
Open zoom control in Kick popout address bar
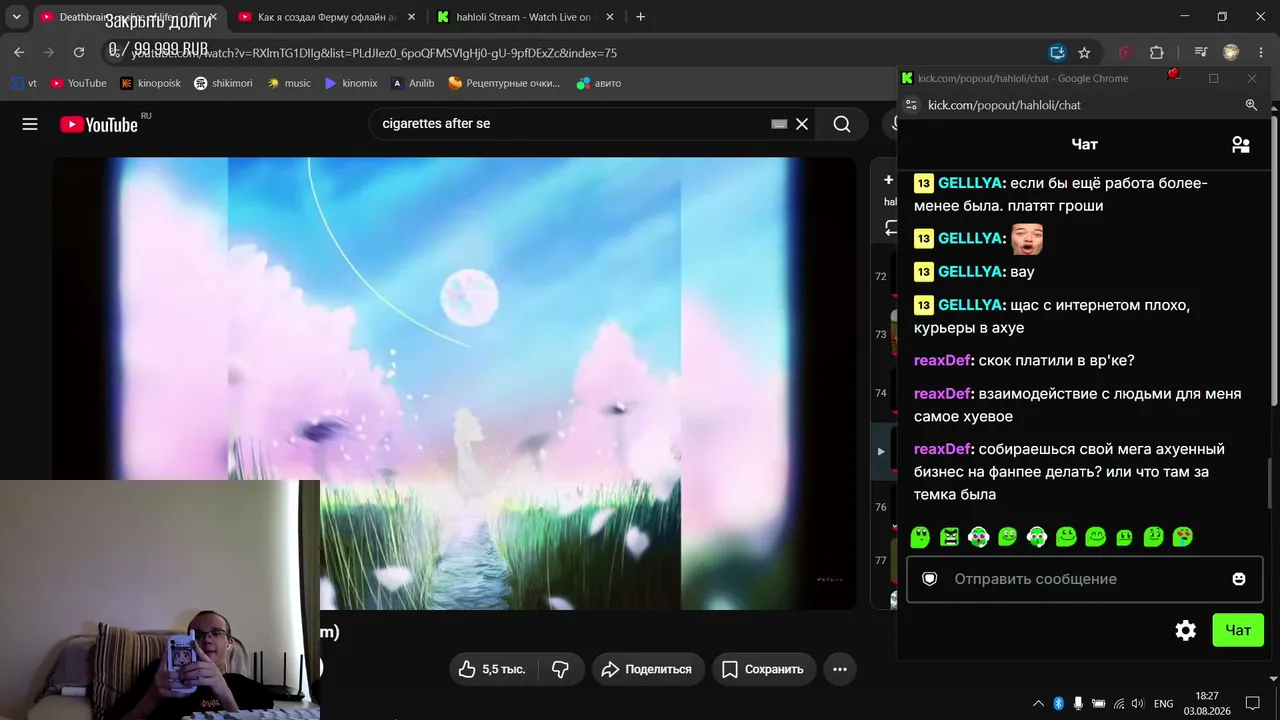click(1251, 105)
